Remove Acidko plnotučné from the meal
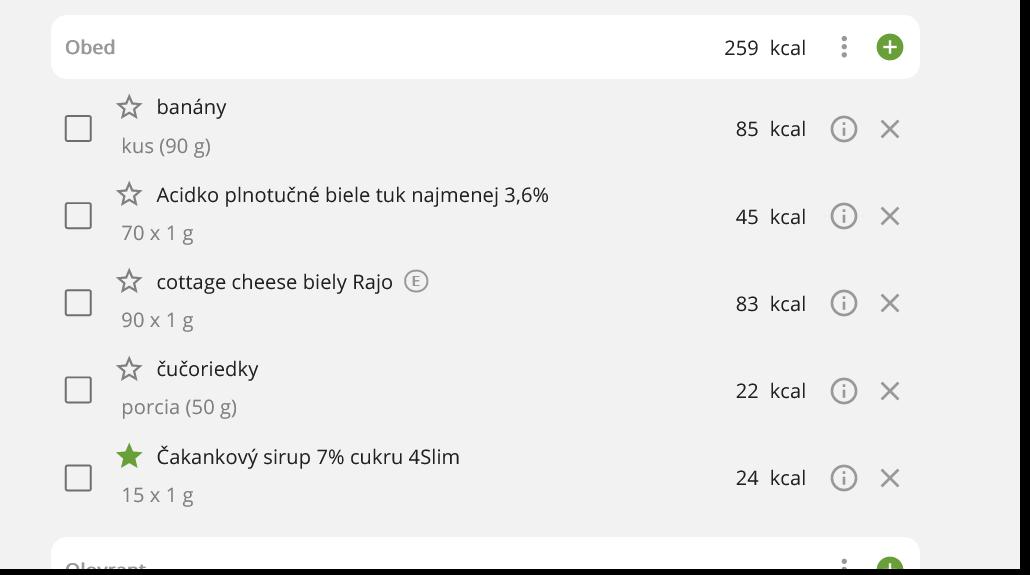Viewport: 1030px width, 575px height. (889, 216)
